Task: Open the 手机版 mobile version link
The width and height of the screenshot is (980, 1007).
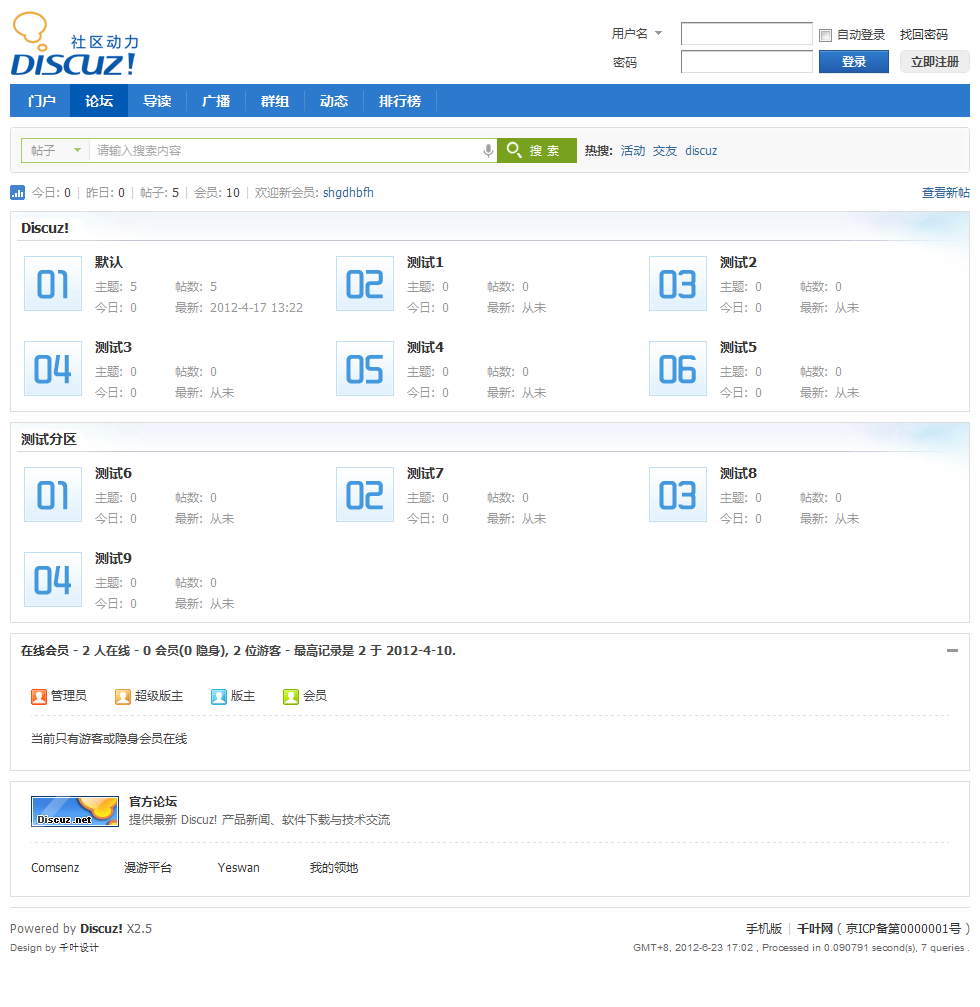Action: click(764, 929)
